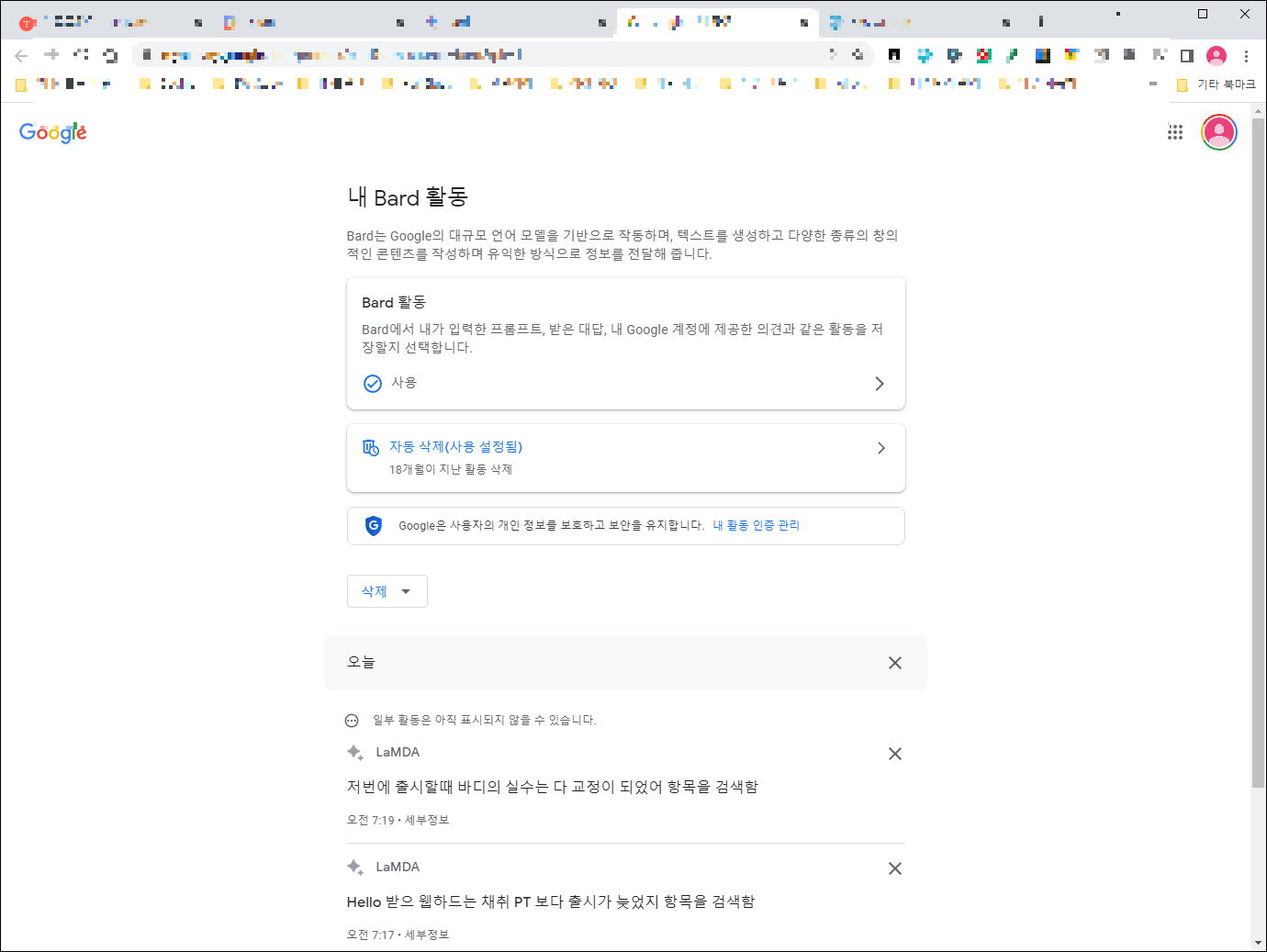Click the LaMDA sparkle icon of the 7:19 entry

coord(355,753)
